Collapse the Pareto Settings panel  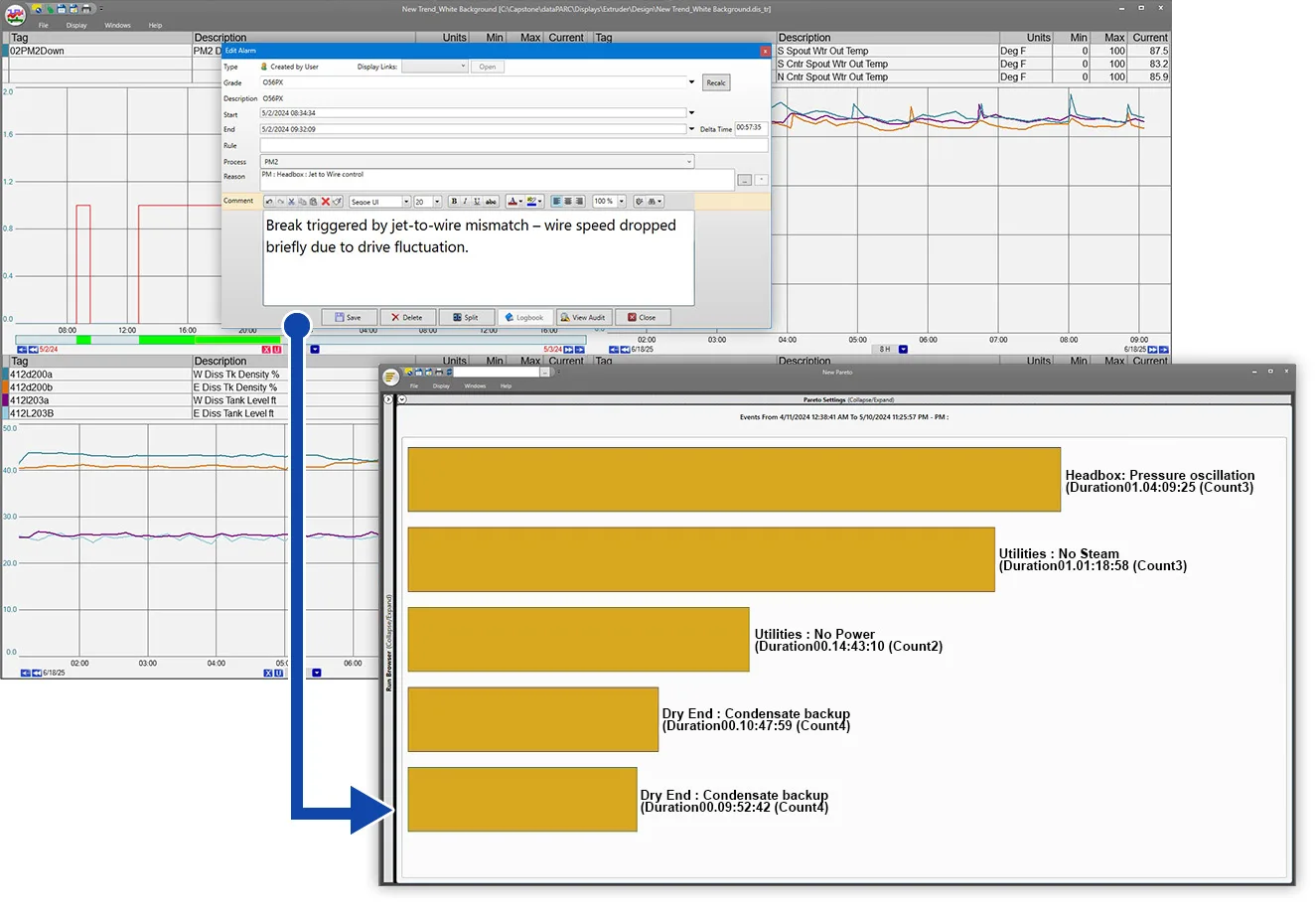(402, 399)
